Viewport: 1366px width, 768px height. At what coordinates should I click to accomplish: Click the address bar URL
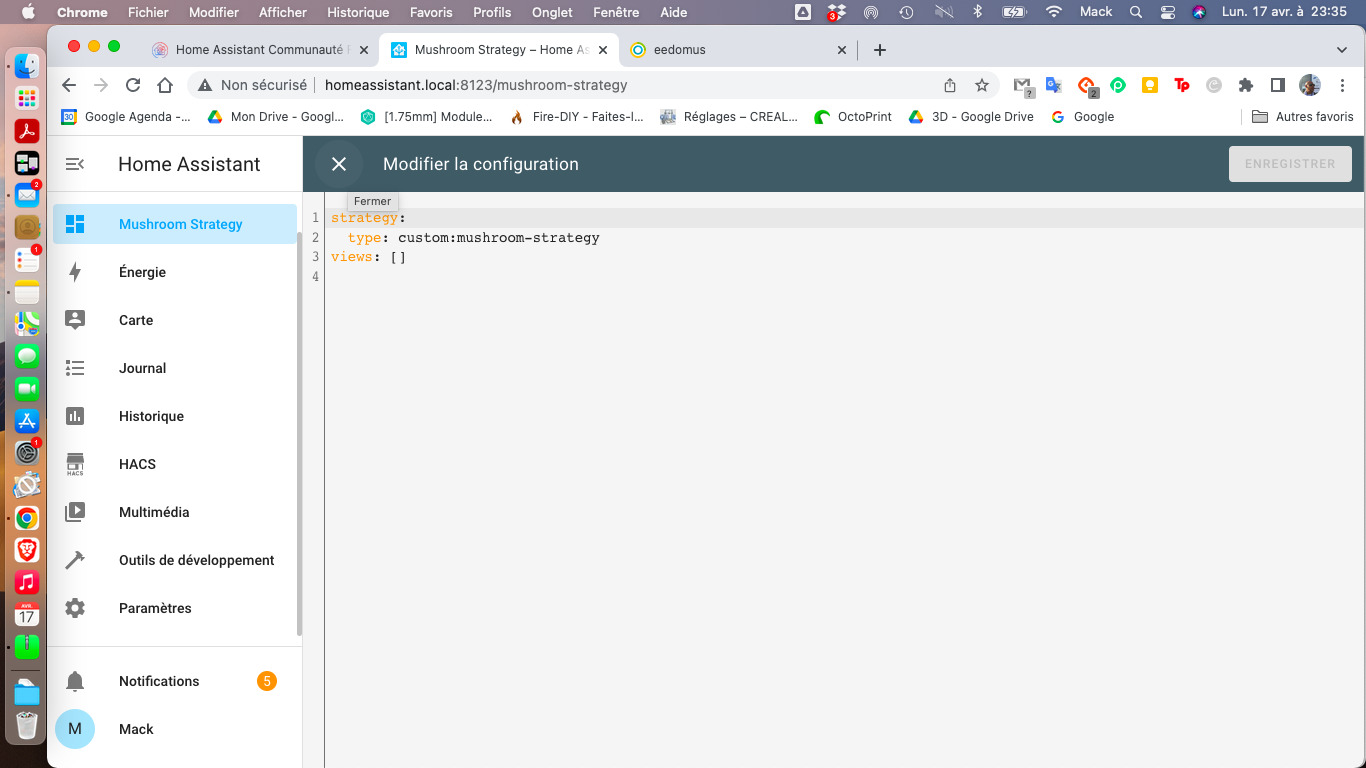(476, 85)
